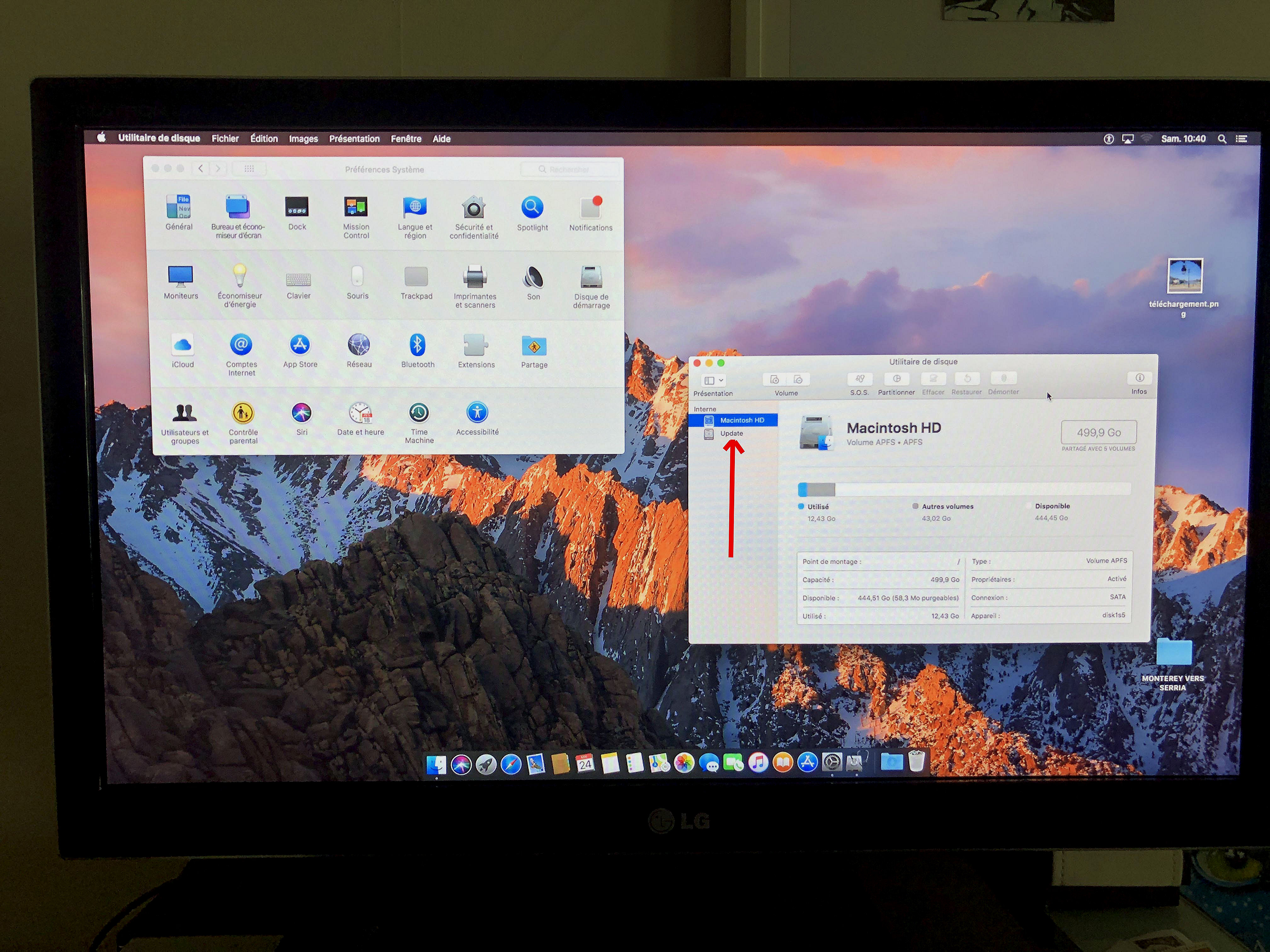Viewport: 1270px width, 952px height.
Task: Click the S.O.S. first aid icon
Action: (860, 379)
